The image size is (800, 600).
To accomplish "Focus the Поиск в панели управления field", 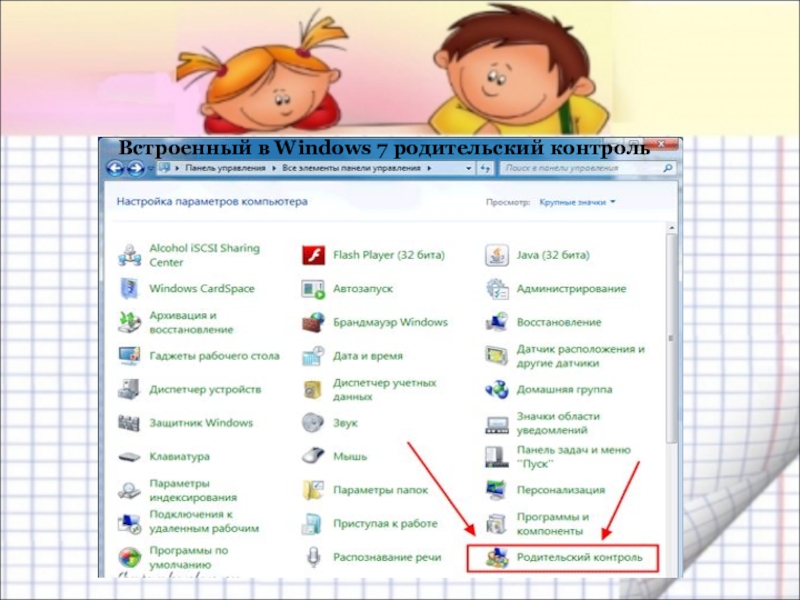I will coord(587,168).
